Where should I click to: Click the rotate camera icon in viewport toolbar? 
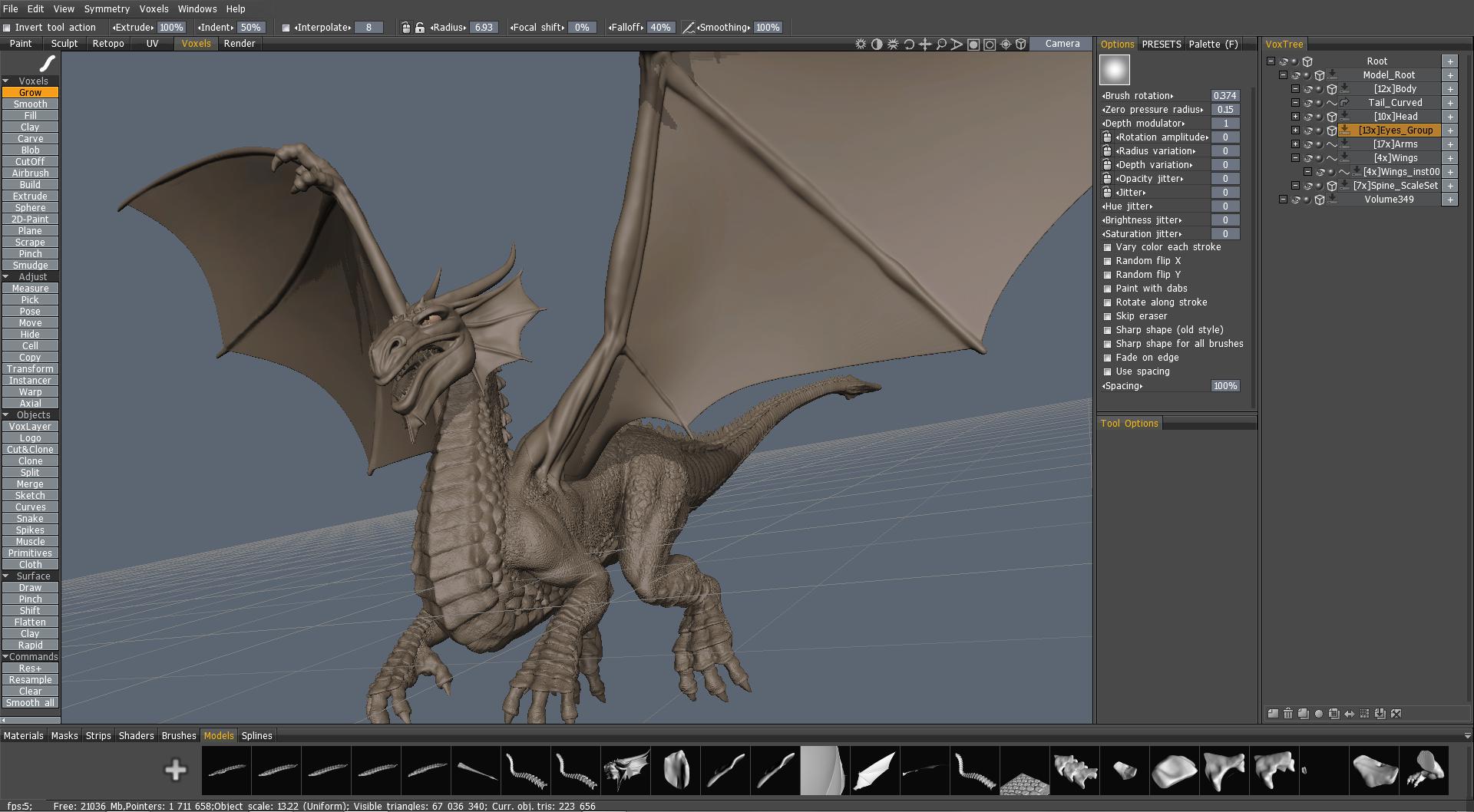pyautogui.click(x=909, y=45)
